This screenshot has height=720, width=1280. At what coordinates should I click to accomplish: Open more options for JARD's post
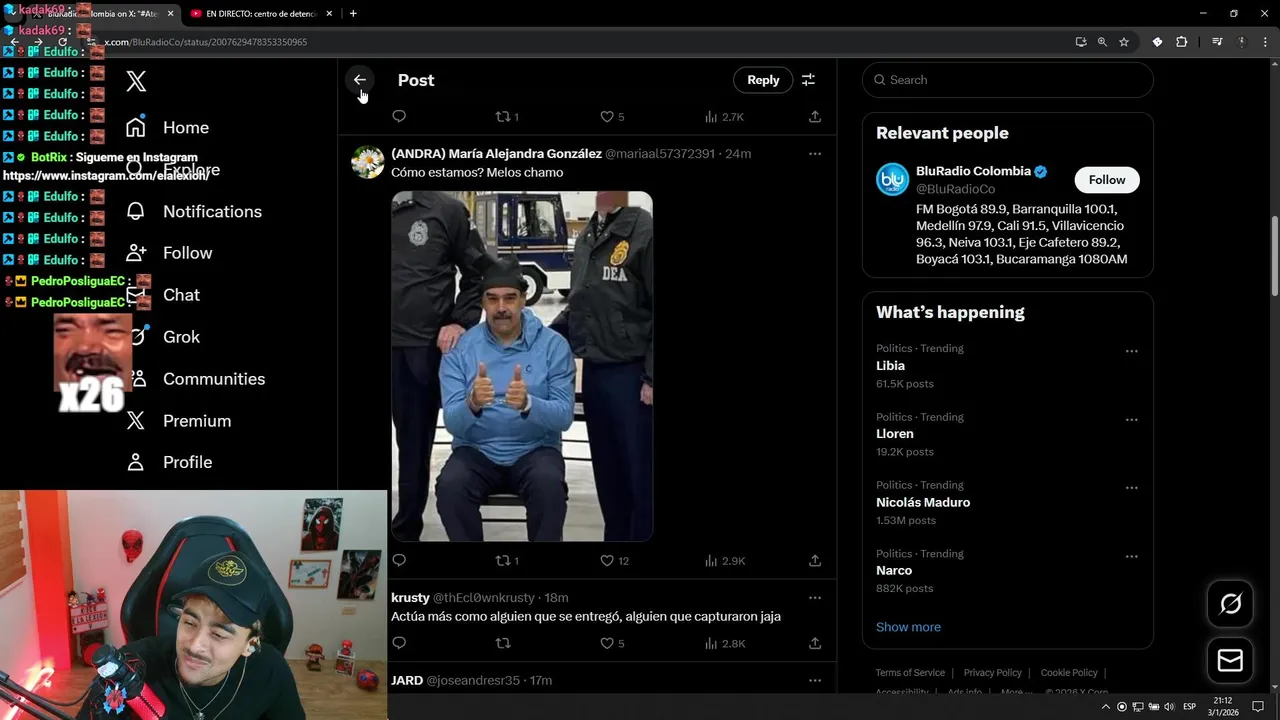(815, 681)
